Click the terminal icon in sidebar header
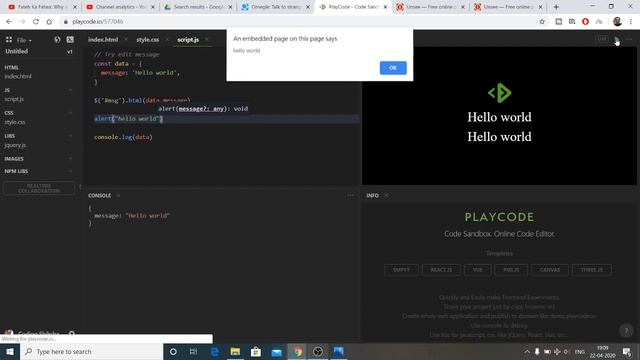 [x=70, y=40]
